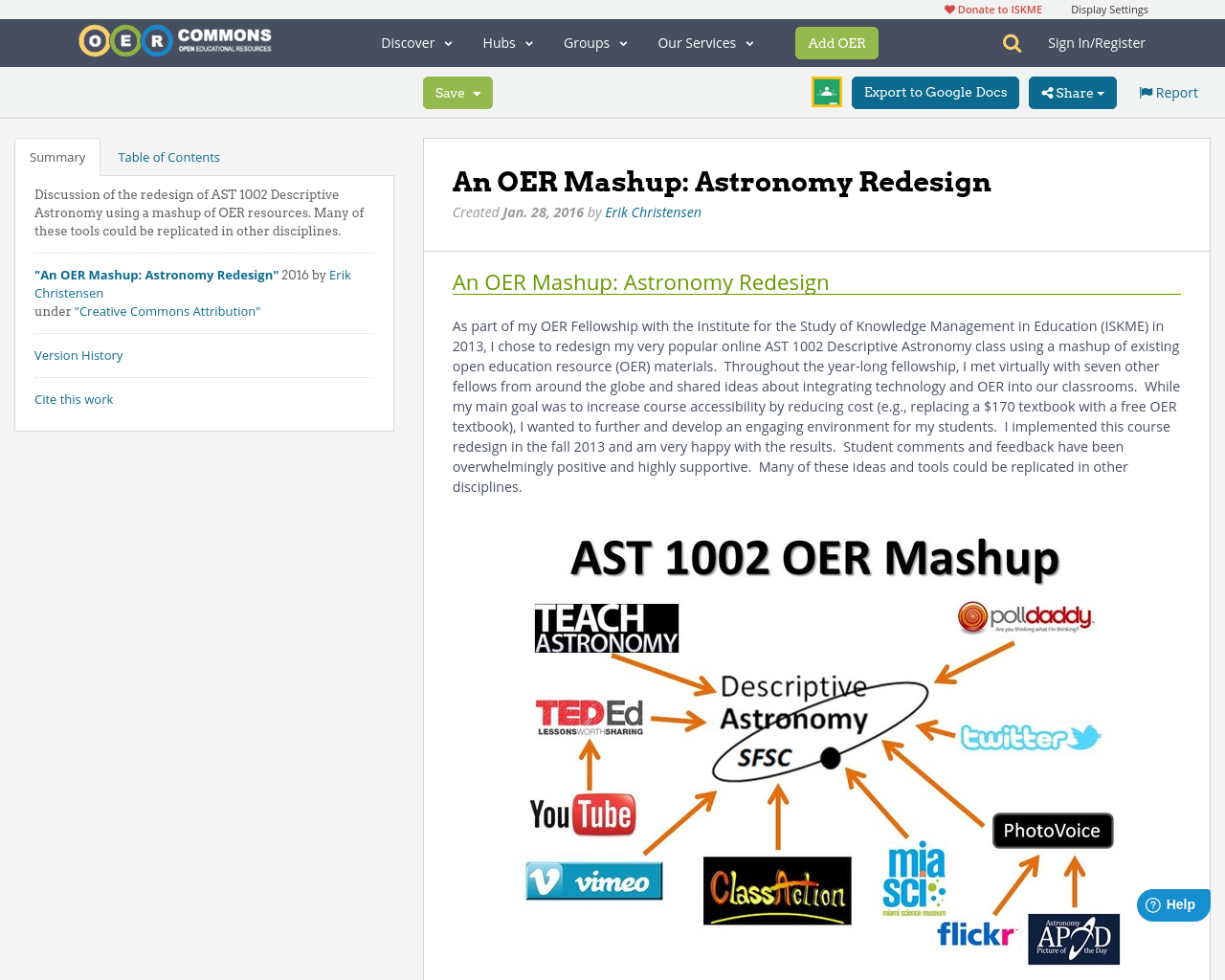This screenshot has height=980, width=1225.
Task: Open the Help widget
Action: click(x=1171, y=903)
